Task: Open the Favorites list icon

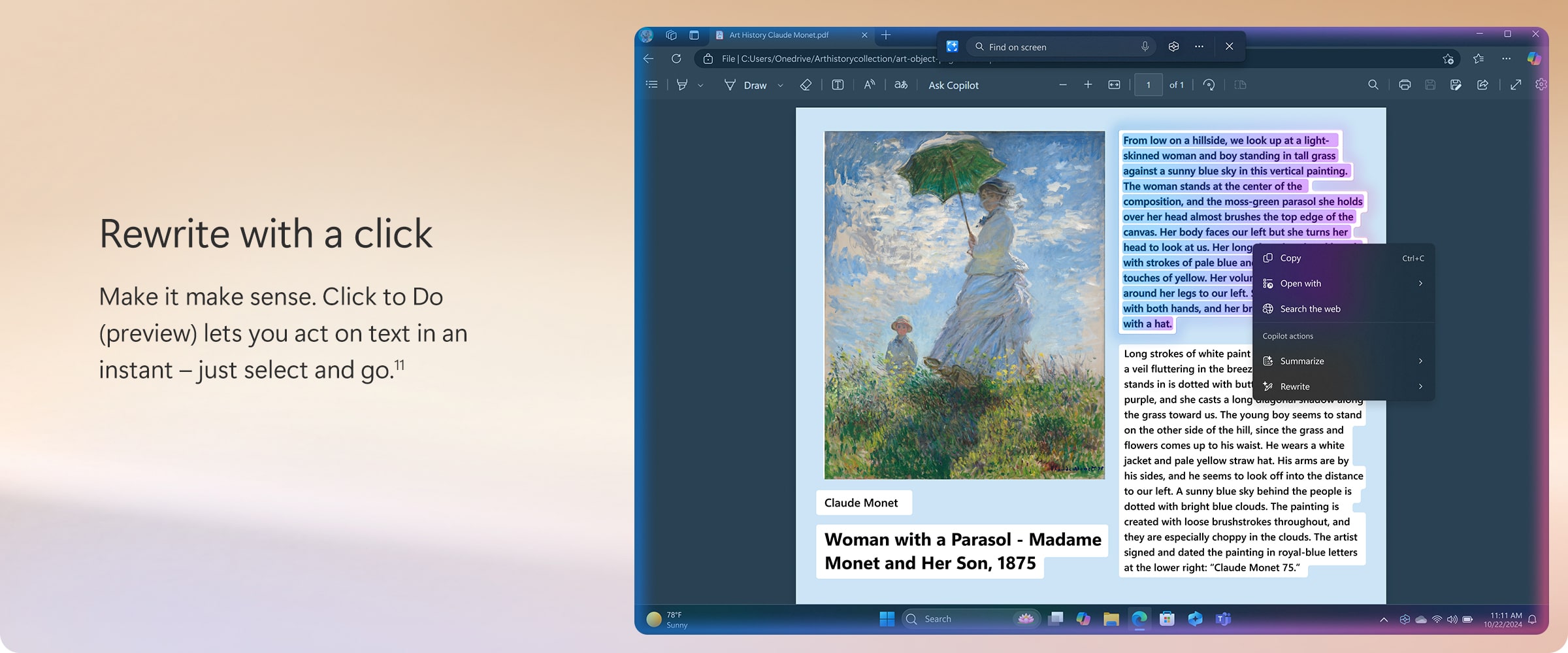Action: point(1478,59)
